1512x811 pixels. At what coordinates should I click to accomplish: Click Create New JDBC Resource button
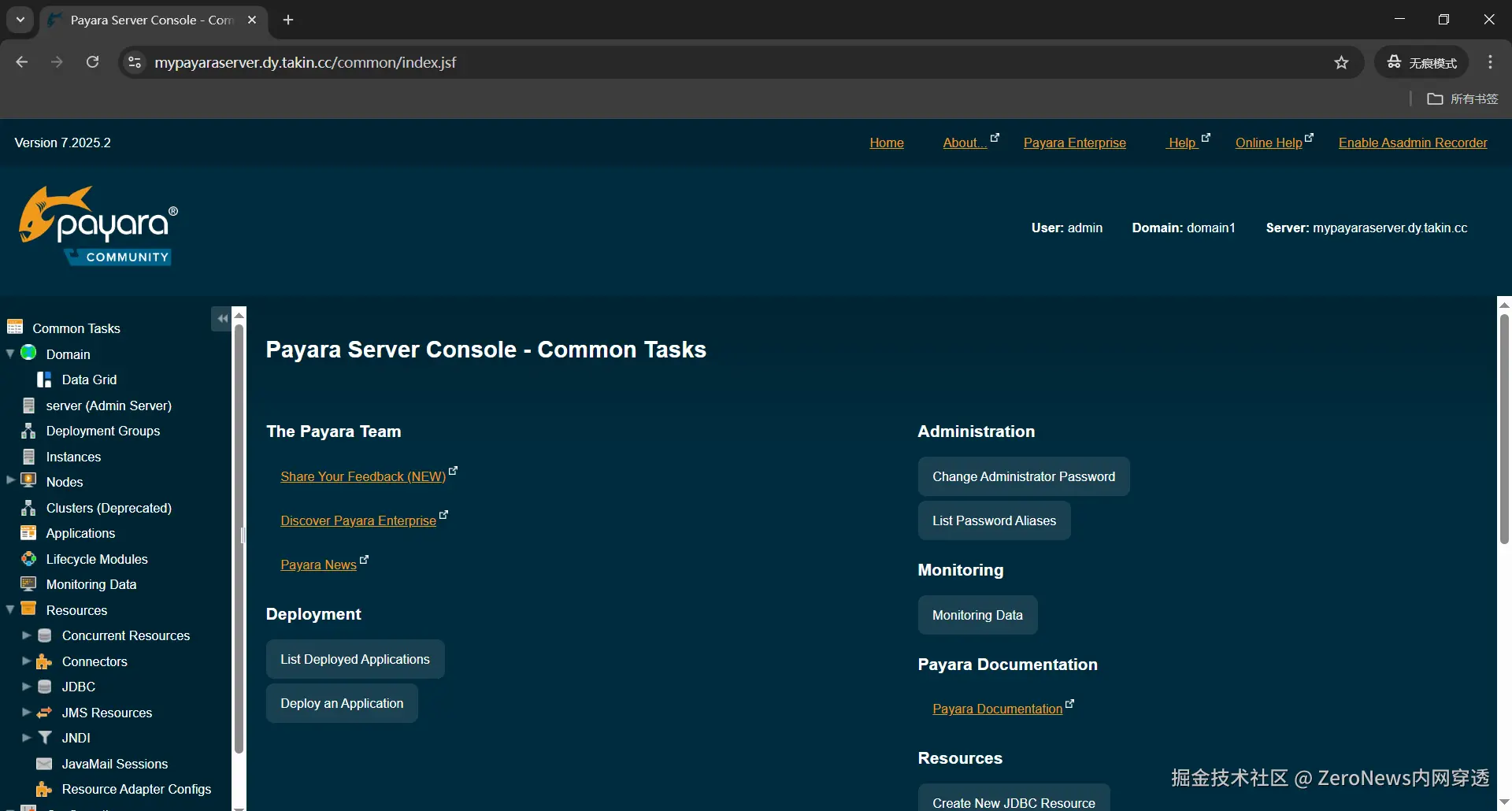[1014, 798]
